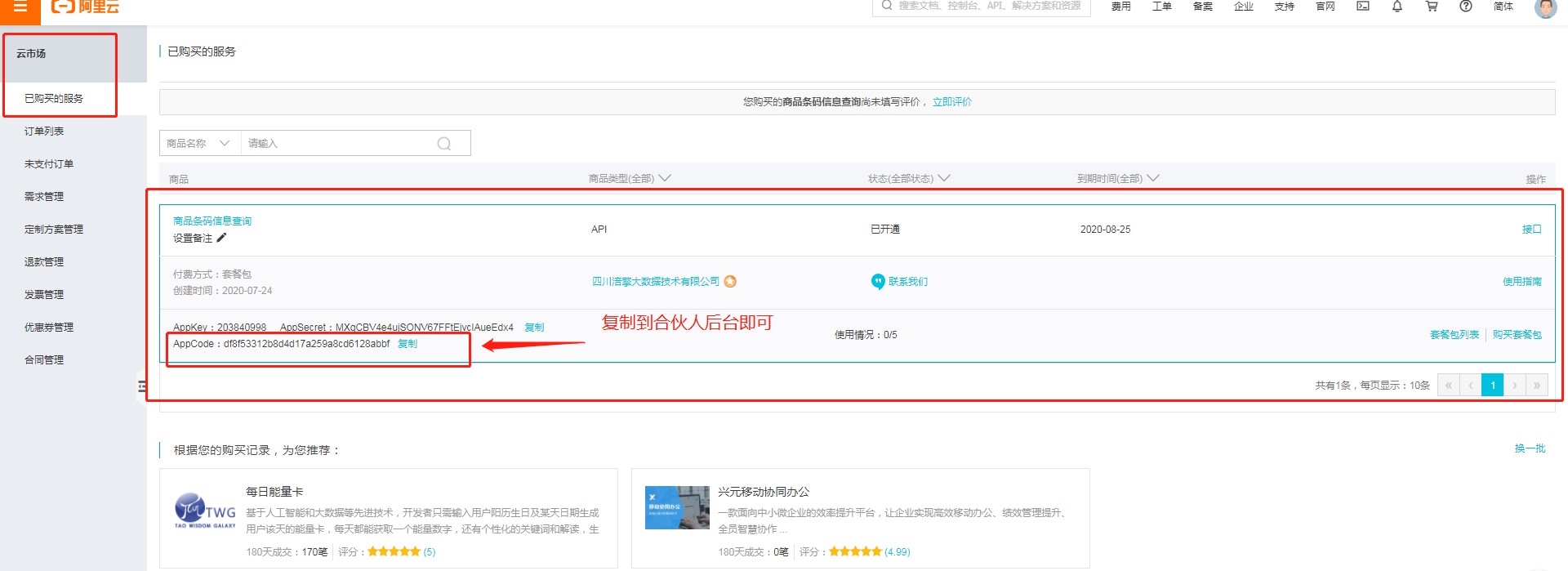Click the 接口 link

(1532, 229)
